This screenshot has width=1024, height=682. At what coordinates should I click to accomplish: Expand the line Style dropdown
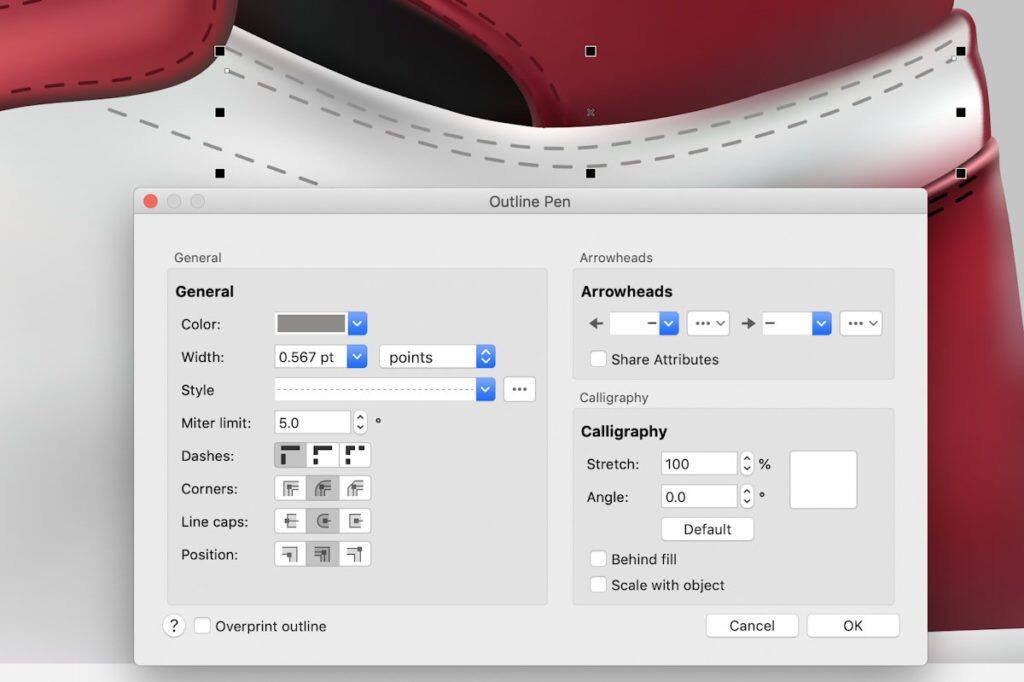pos(485,390)
